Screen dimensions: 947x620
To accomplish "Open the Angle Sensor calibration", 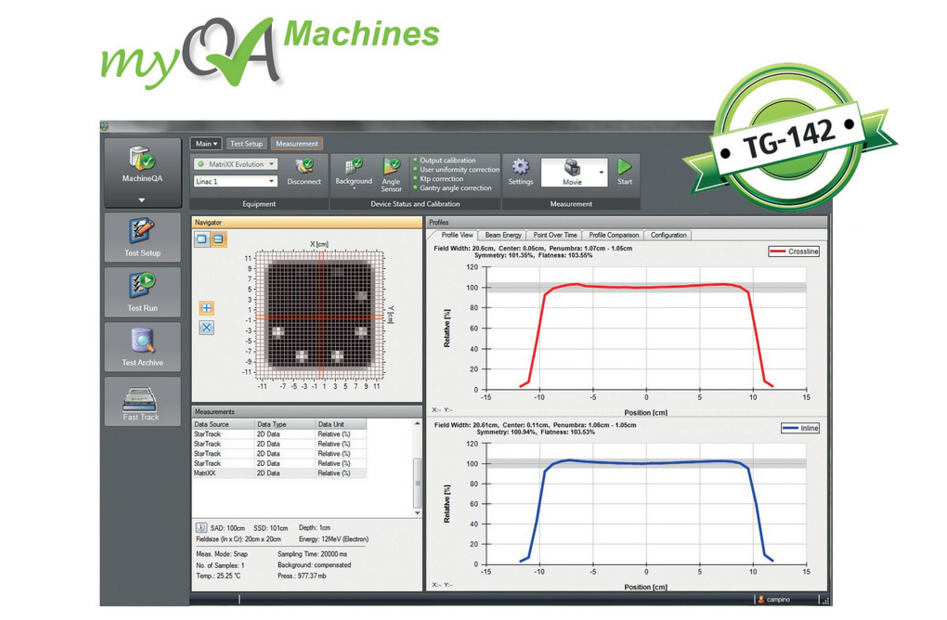I will [x=391, y=175].
